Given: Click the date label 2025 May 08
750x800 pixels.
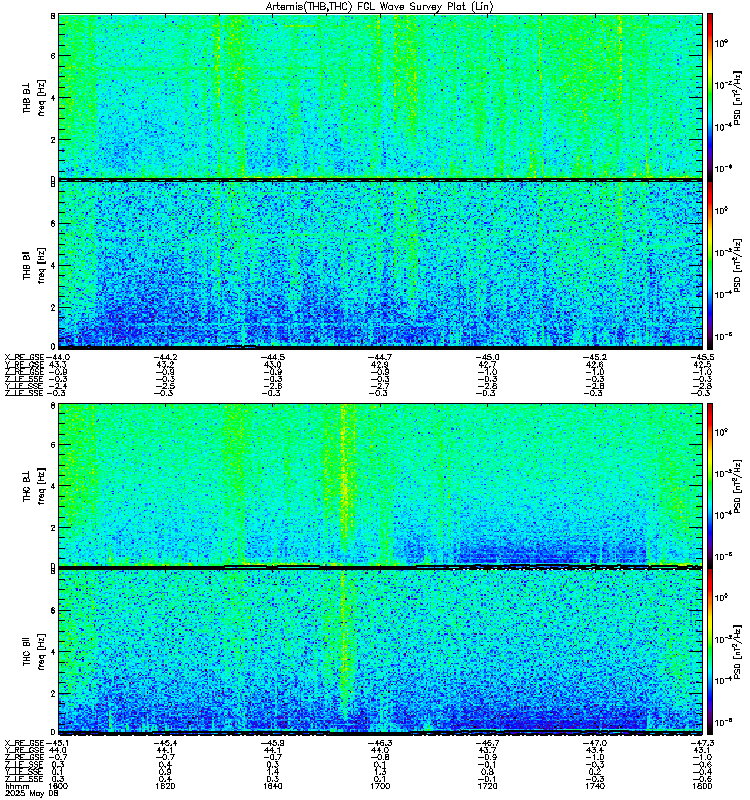Looking at the screenshot, I should click(32, 793).
